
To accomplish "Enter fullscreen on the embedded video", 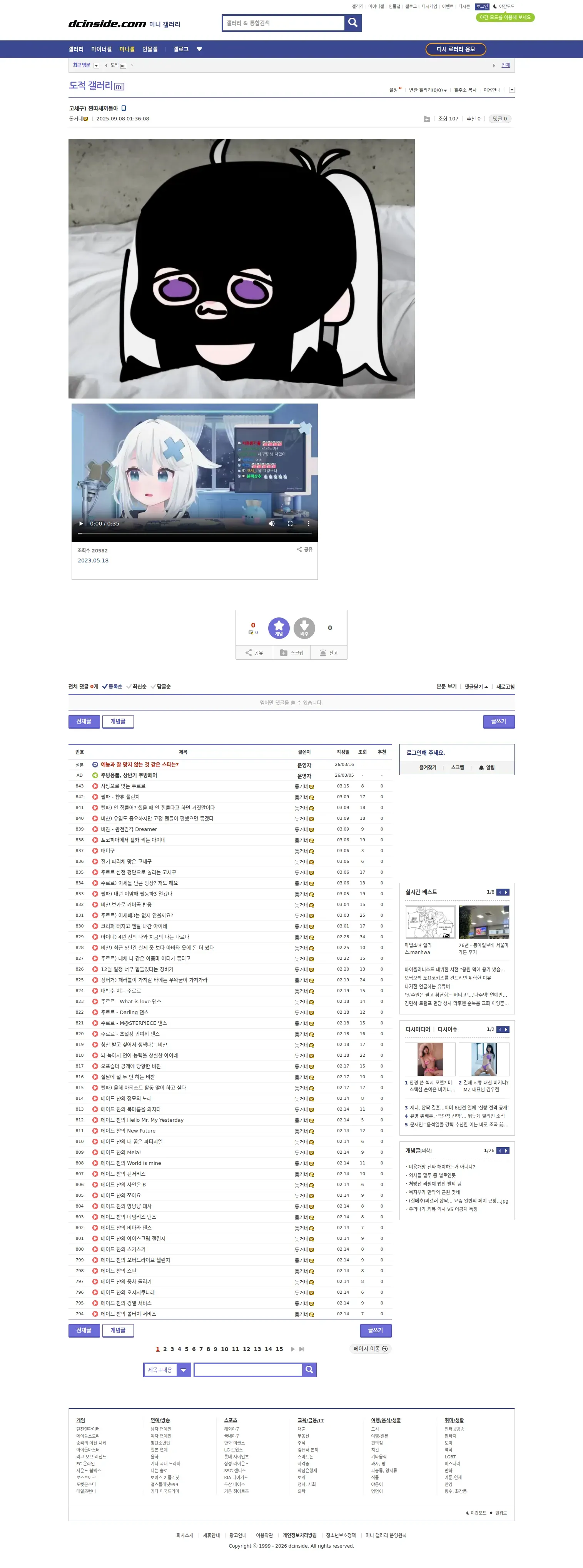I will tap(290, 524).
